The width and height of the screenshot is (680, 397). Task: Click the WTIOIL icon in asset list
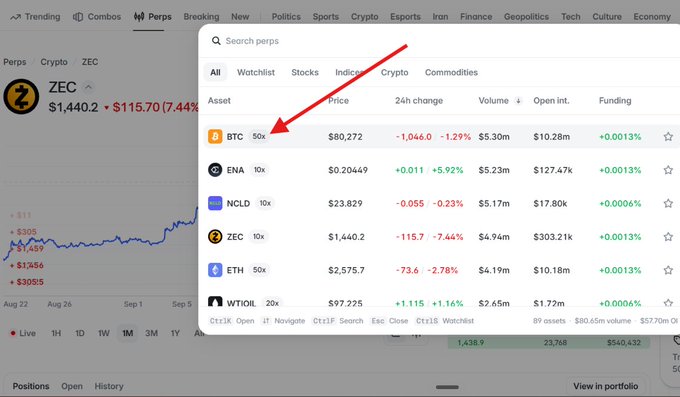click(215, 302)
